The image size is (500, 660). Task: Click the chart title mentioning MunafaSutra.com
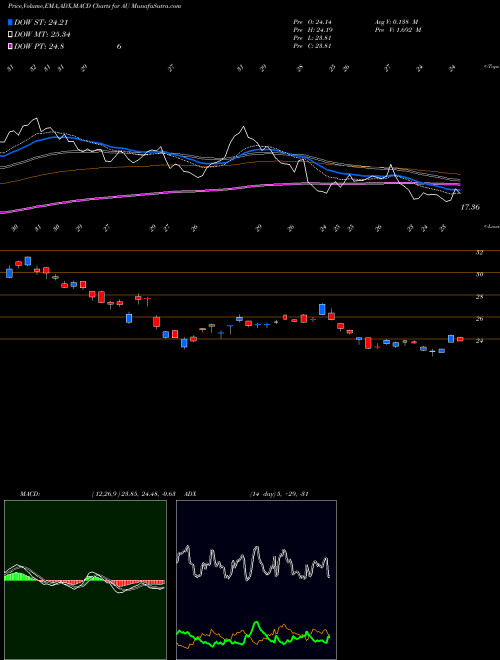pyautogui.click(x=95, y=6)
